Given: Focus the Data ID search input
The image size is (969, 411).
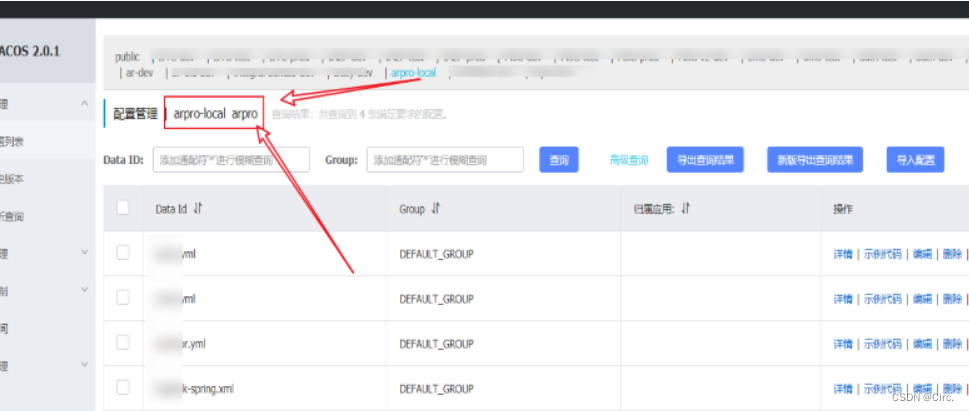Looking at the screenshot, I should coord(231,159).
